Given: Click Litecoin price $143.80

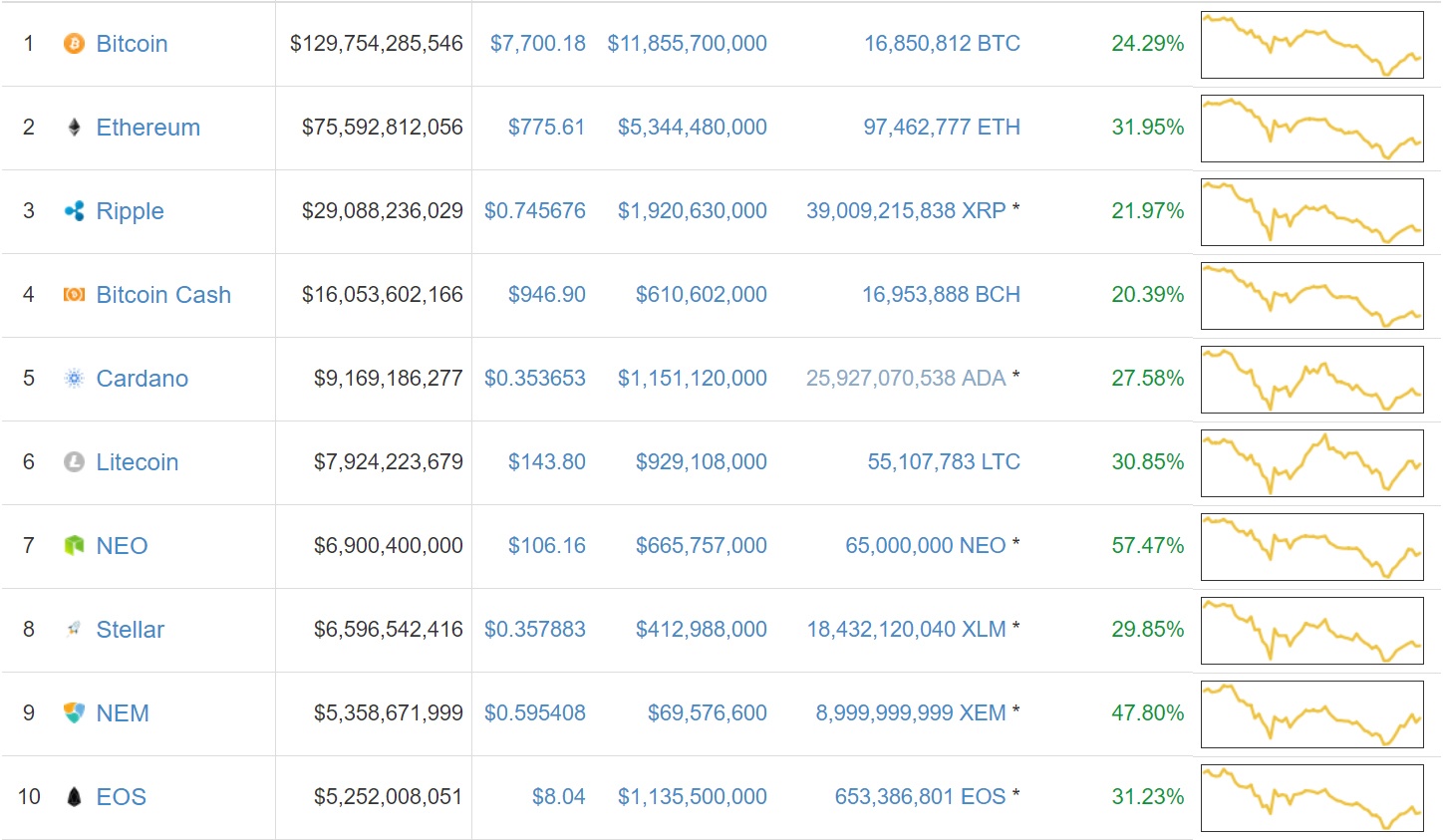Looking at the screenshot, I should pyautogui.click(x=546, y=462).
